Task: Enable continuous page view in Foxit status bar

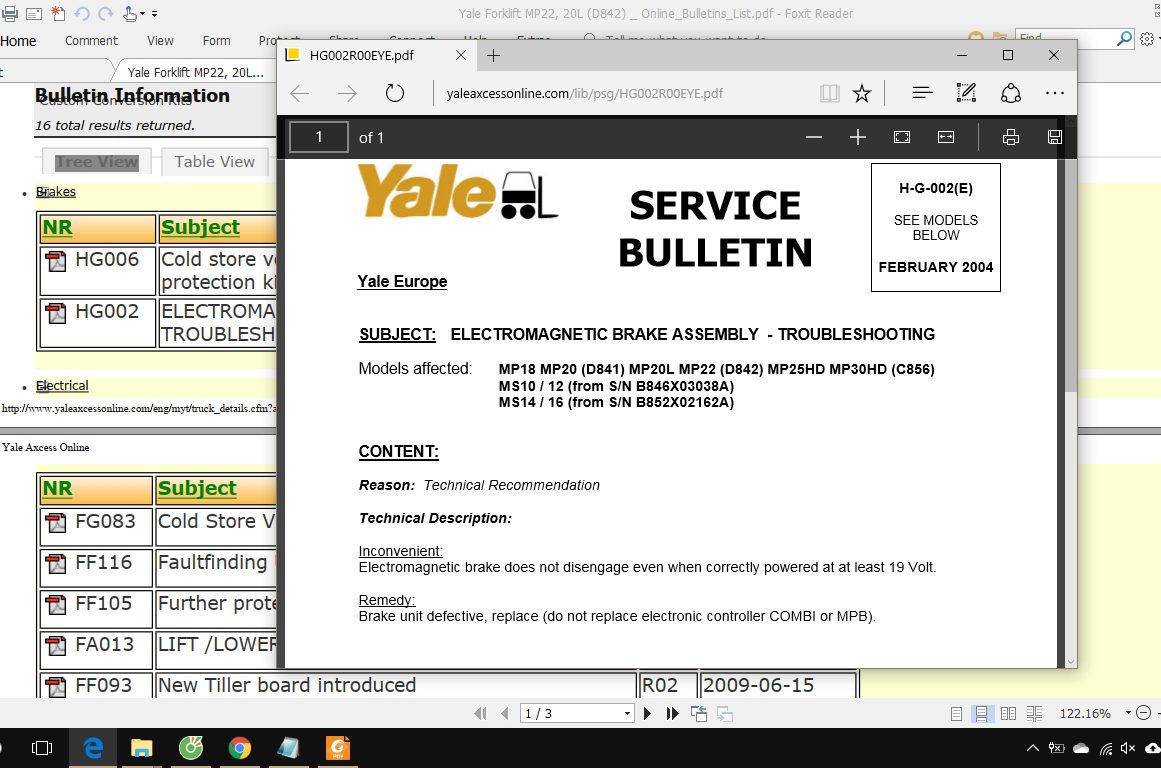Action: [980, 713]
